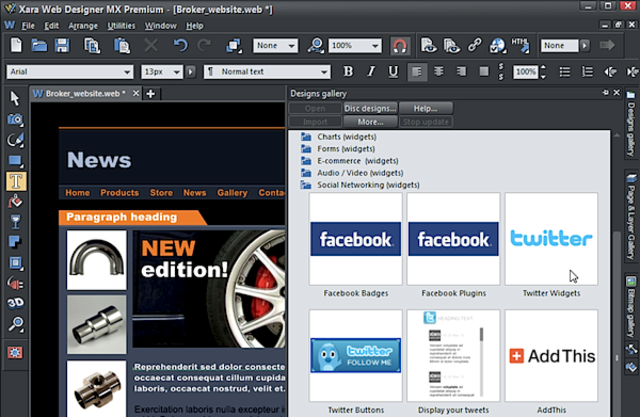The width and height of the screenshot is (640, 417).
Task: Open the Help menu
Action: click(195, 26)
